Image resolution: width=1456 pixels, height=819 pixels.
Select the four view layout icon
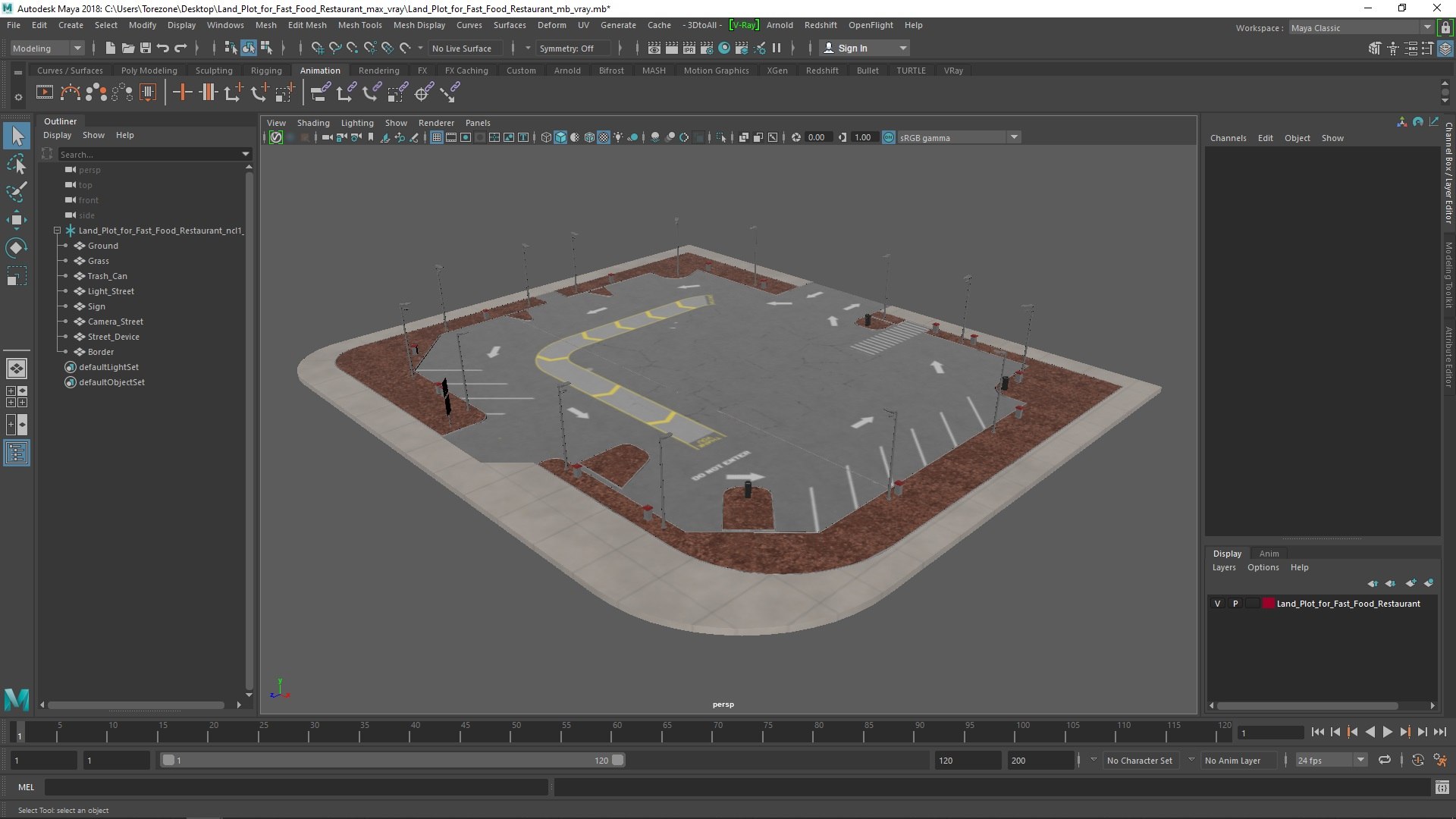(17, 397)
